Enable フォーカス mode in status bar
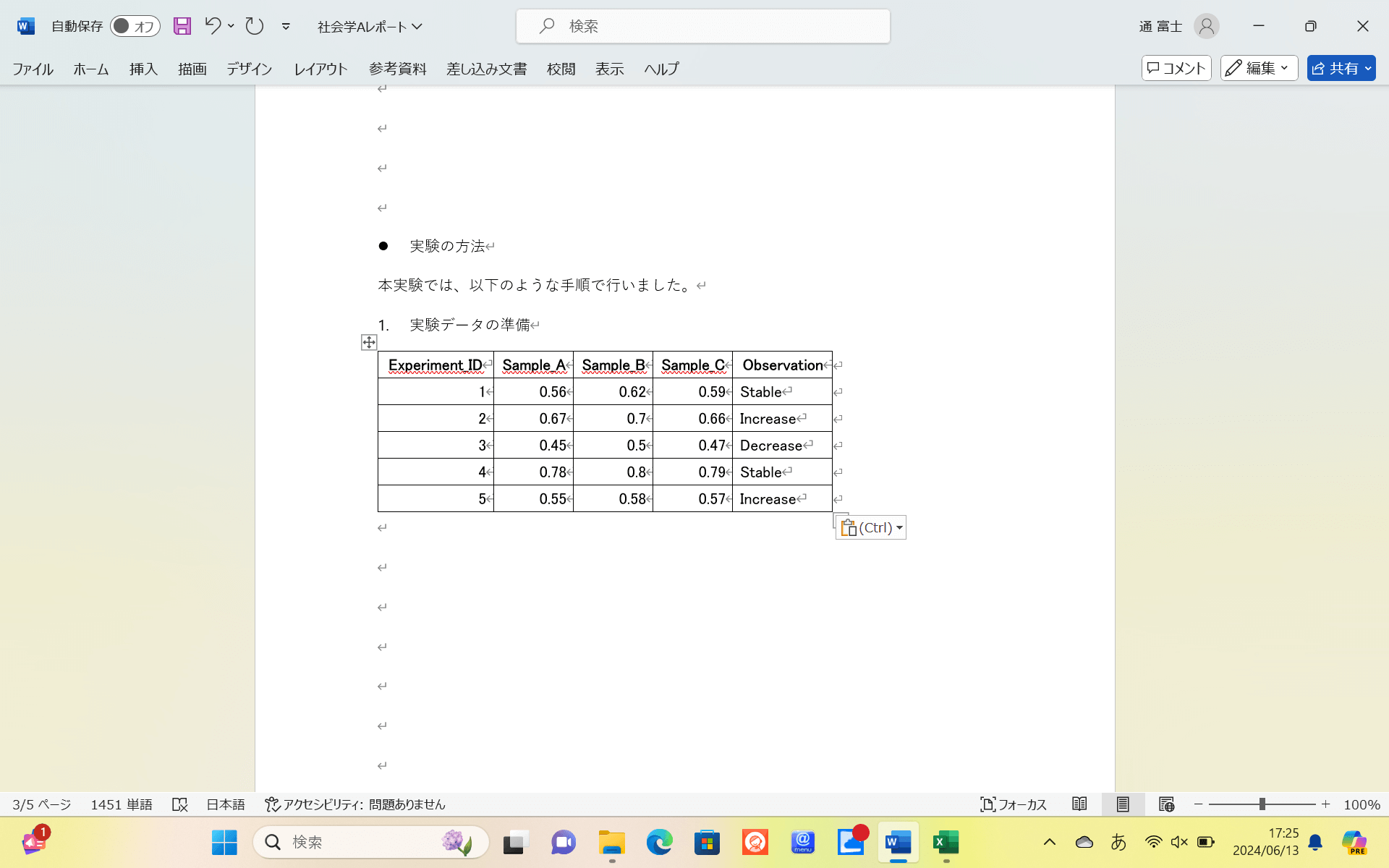 pos(1014,804)
